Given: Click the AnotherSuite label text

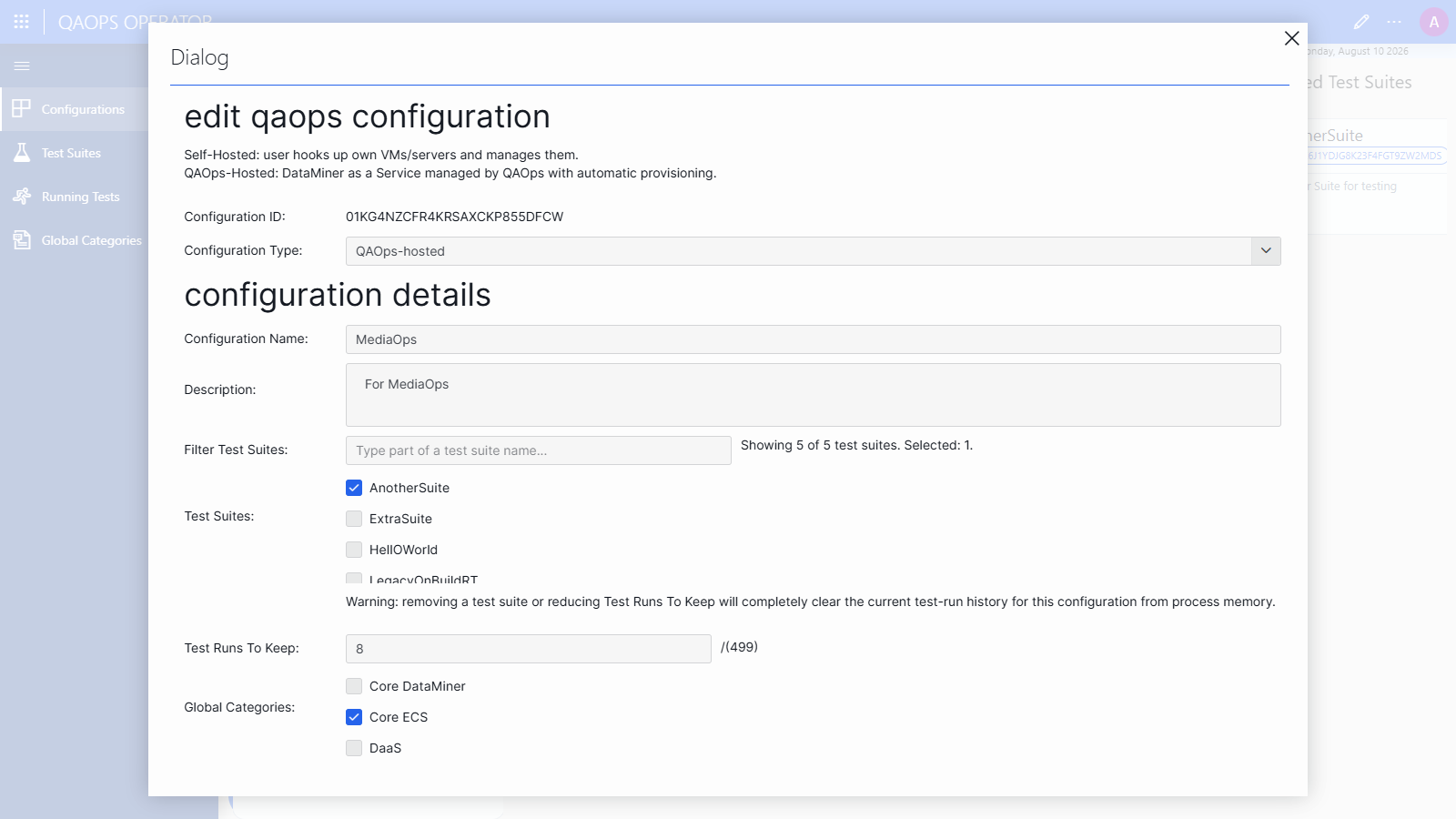Looking at the screenshot, I should [409, 488].
